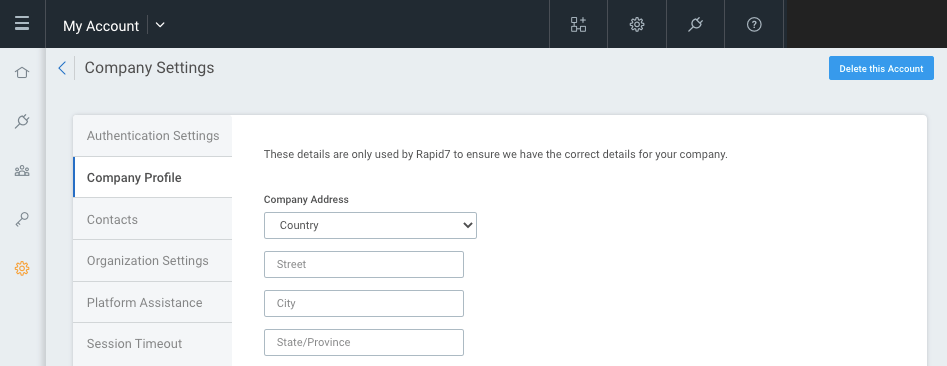Viewport: 947px width, 366px height.
Task: Click the Delete this Account button
Action: pyautogui.click(x=881, y=68)
